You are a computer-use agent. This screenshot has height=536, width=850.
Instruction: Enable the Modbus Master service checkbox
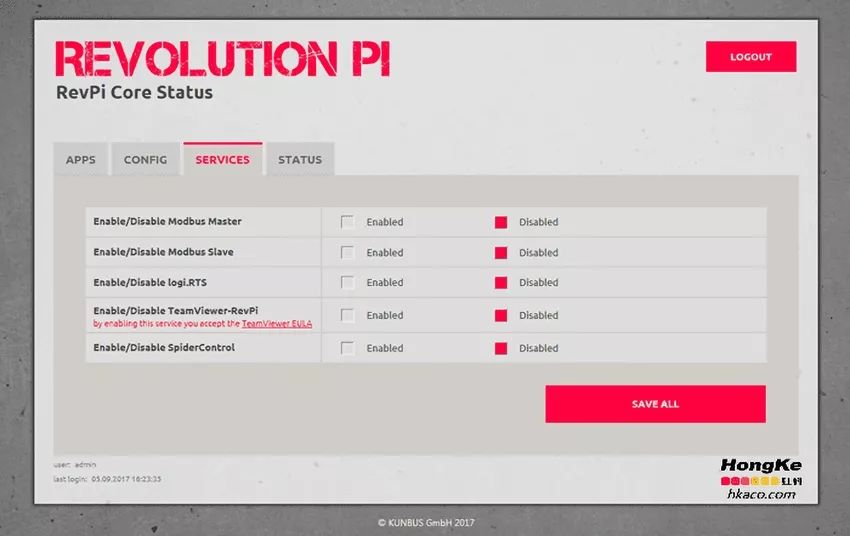tap(347, 222)
